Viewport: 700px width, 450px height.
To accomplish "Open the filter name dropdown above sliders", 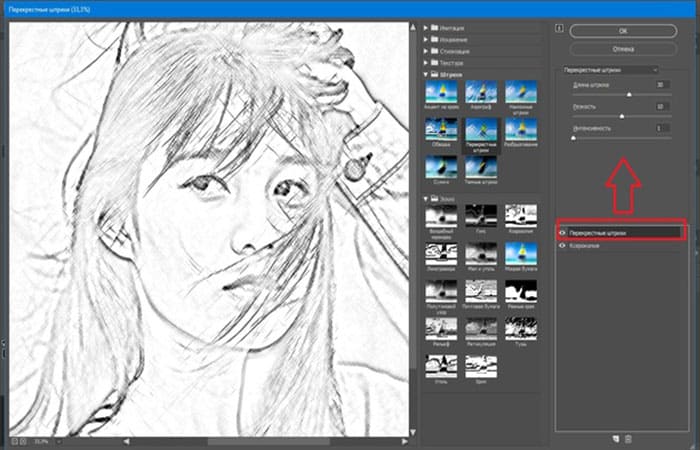I will 610,70.
